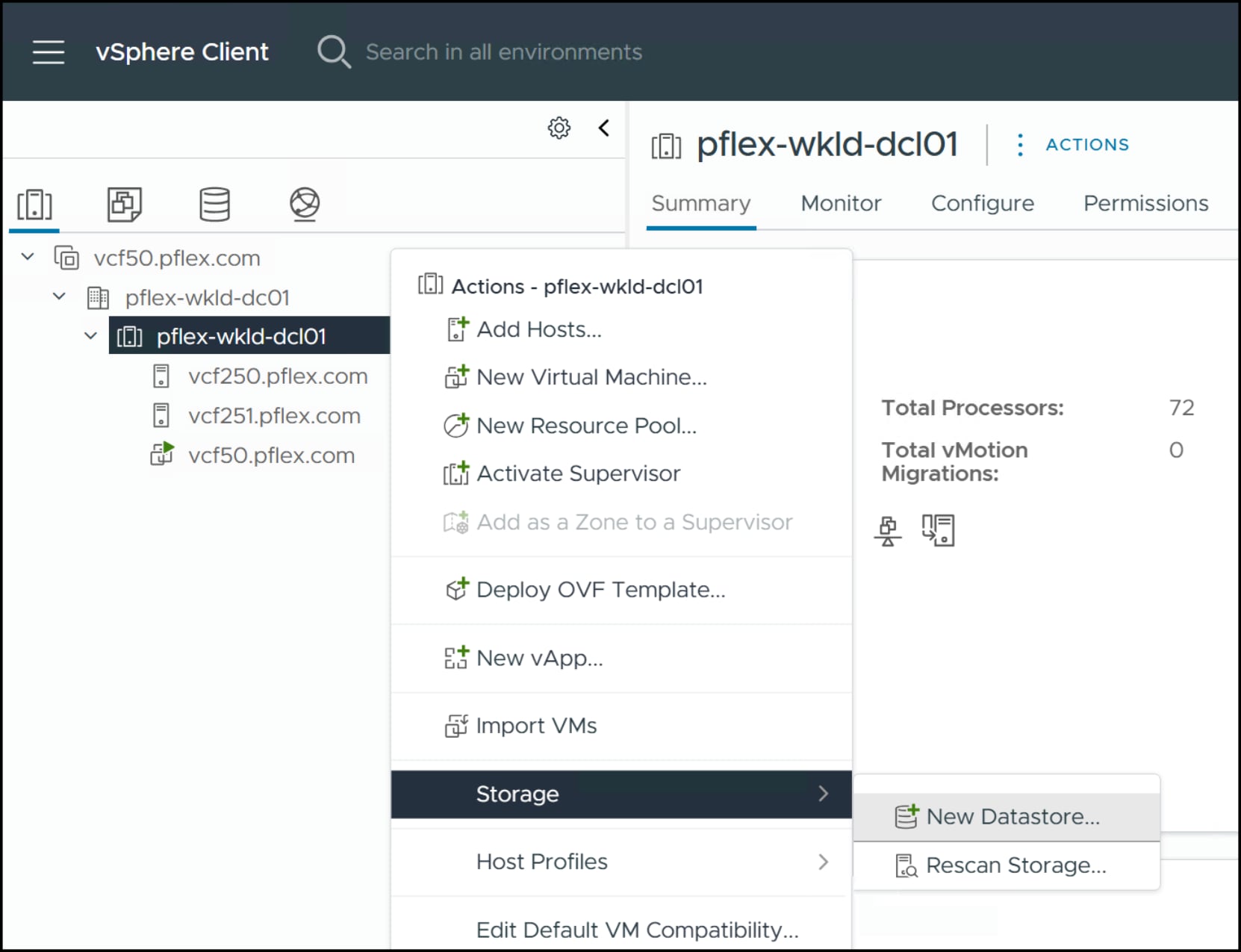Screen dimensions: 1241x952
Task: Select New Datastore in Storage submenu
Action: click(x=1007, y=817)
